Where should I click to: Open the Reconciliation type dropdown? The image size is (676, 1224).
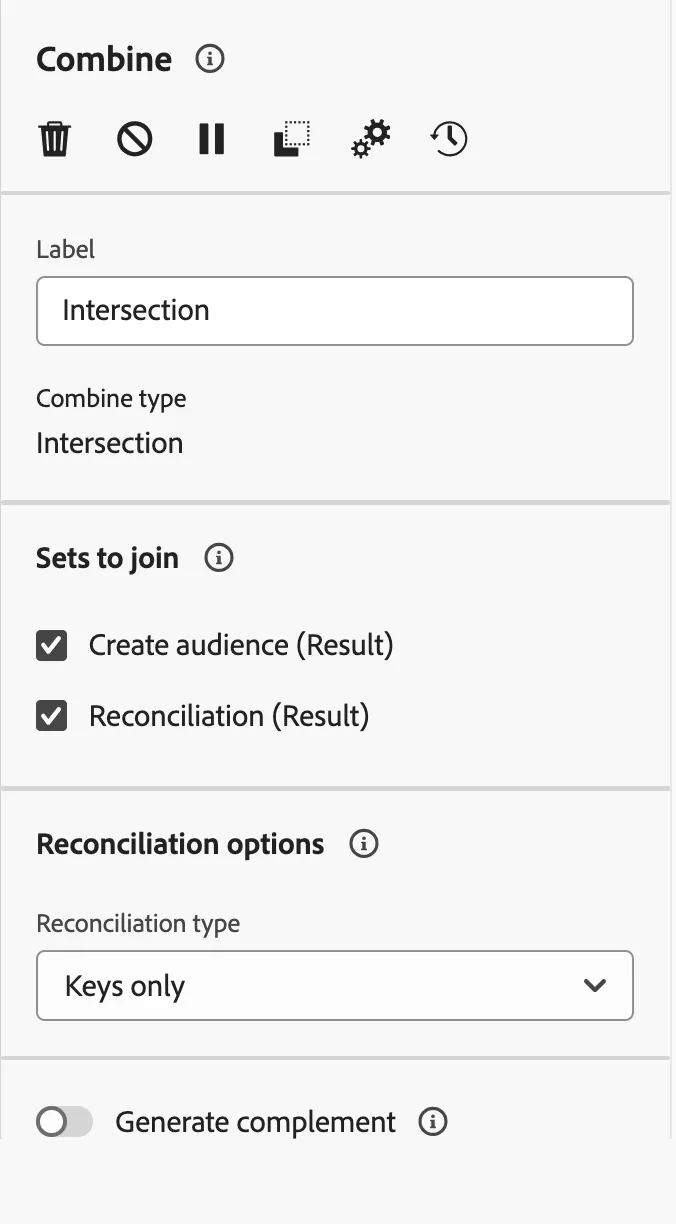335,985
